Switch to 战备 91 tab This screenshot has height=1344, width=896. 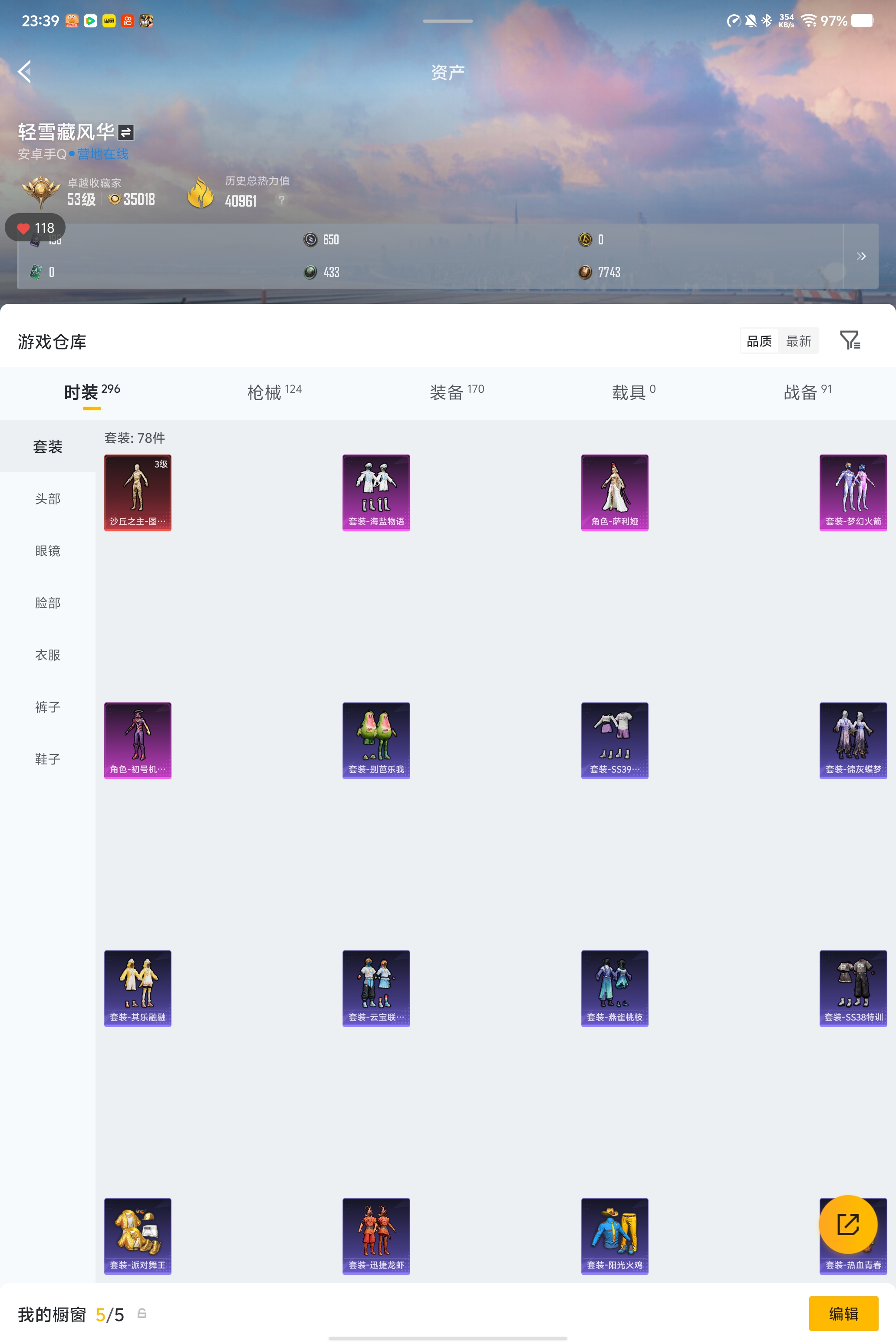[807, 392]
